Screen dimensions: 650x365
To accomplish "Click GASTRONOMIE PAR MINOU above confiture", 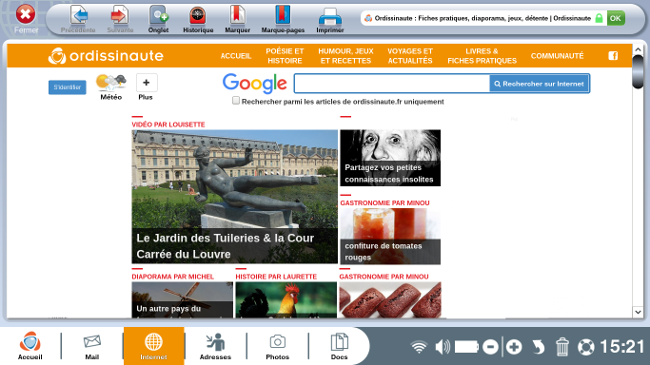I will tap(385, 203).
